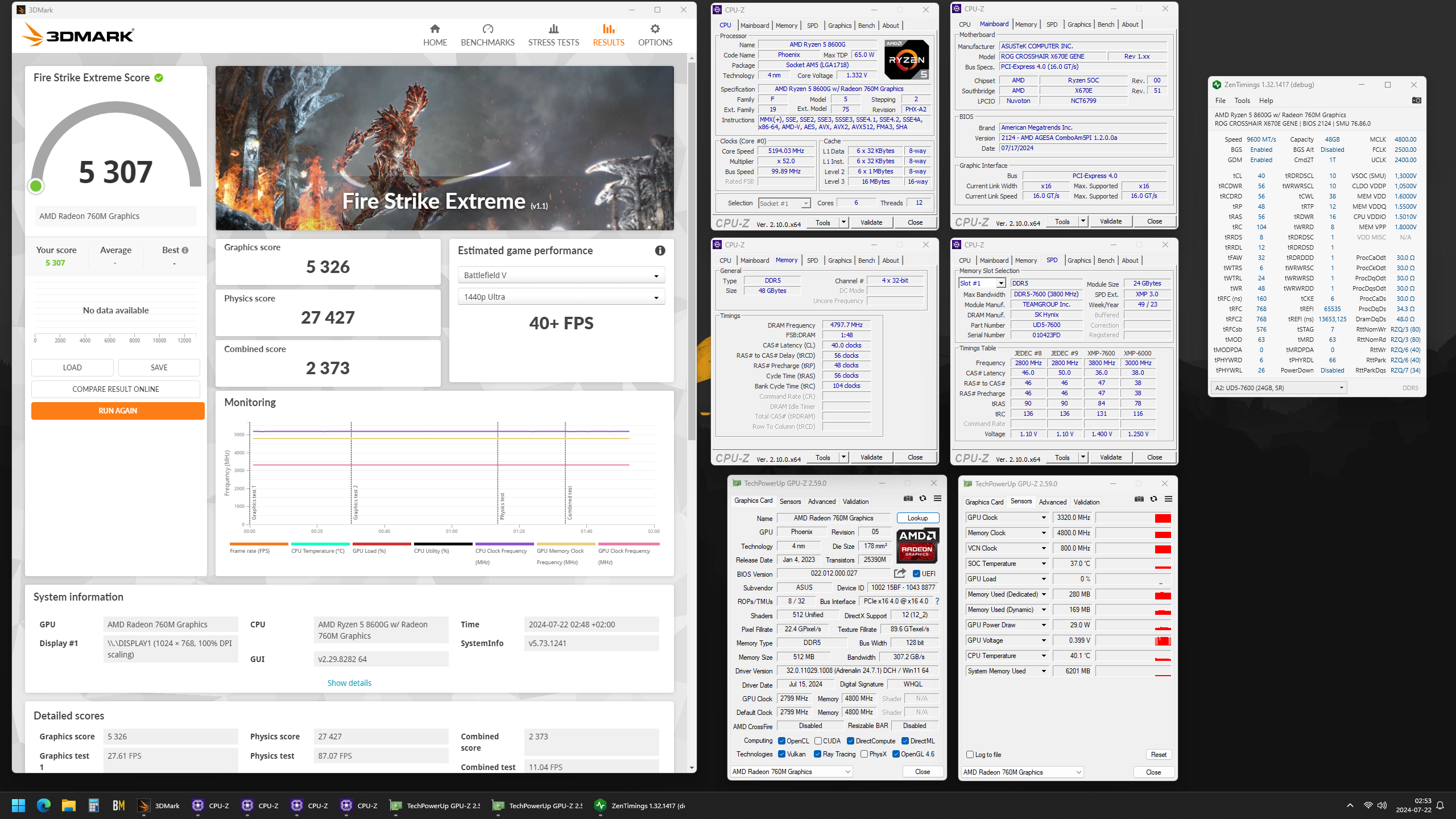The width and height of the screenshot is (1456, 819).
Task: Toggle the UEFI checkbox in GPU-Z
Action: click(916, 573)
